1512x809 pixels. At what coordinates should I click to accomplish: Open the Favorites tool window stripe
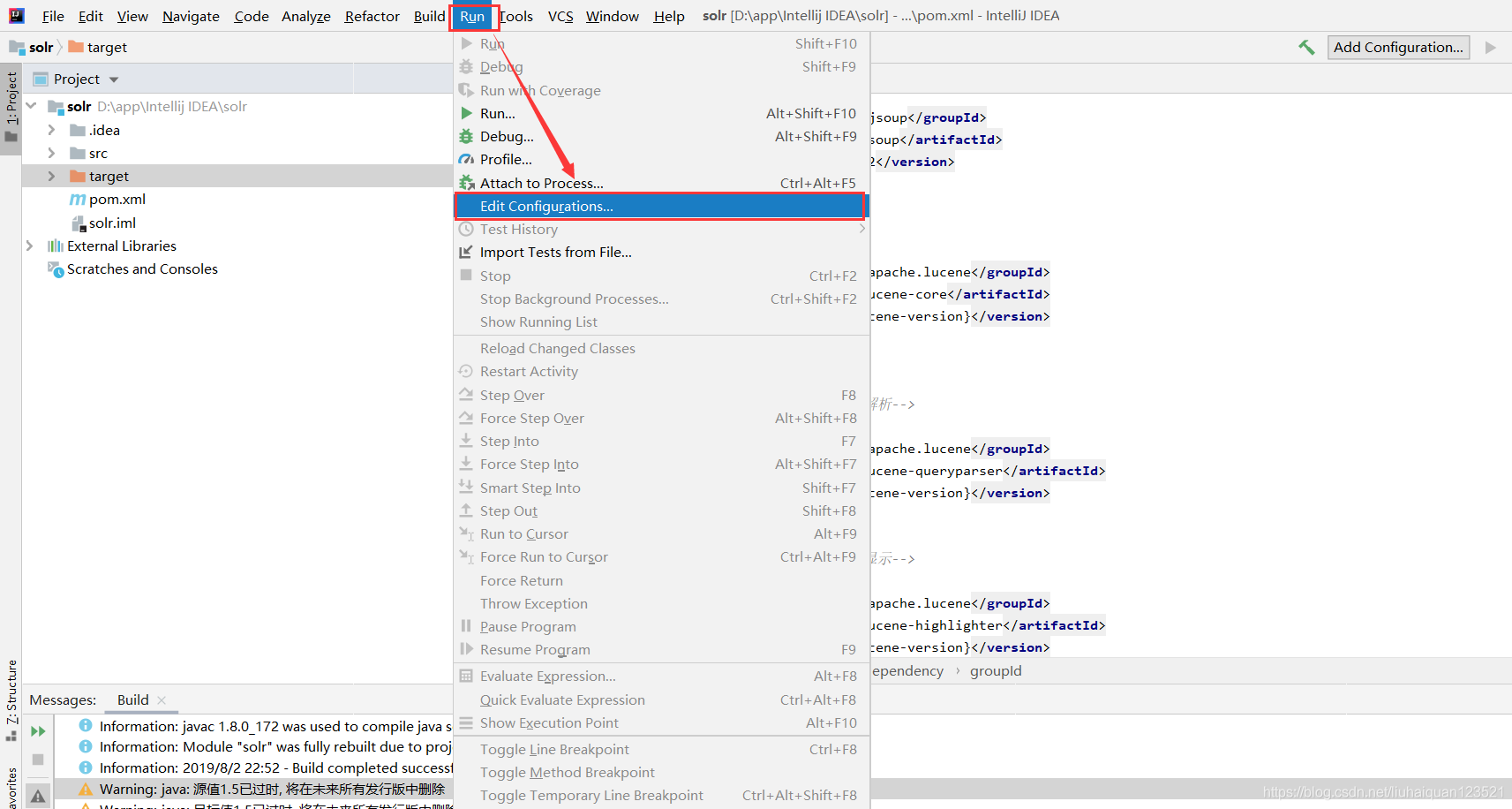tap(11, 788)
